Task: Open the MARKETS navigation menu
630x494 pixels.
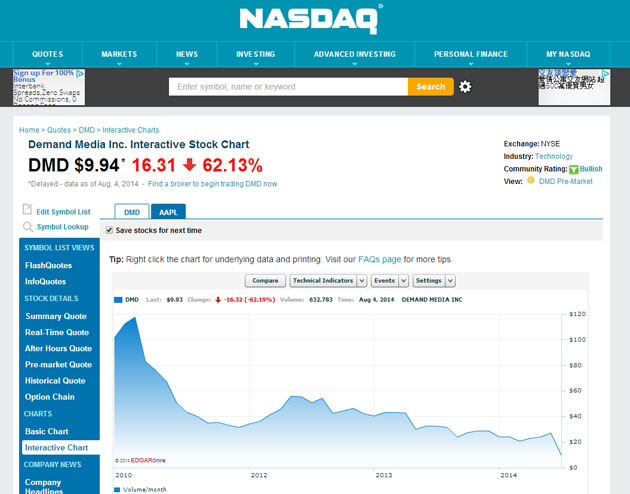Action: (x=119, y=54)
